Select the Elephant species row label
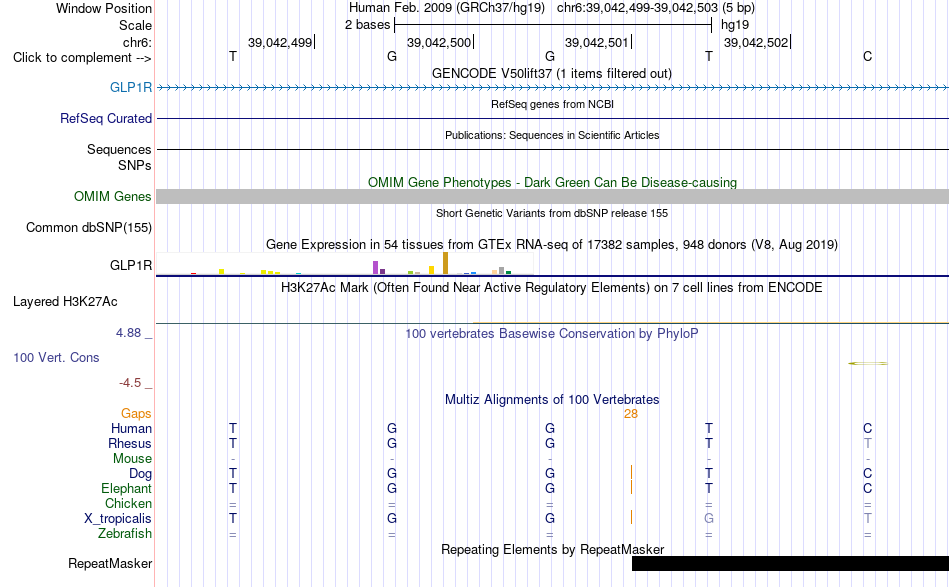Viewport: 950px width, 587px height. point(126,488)
